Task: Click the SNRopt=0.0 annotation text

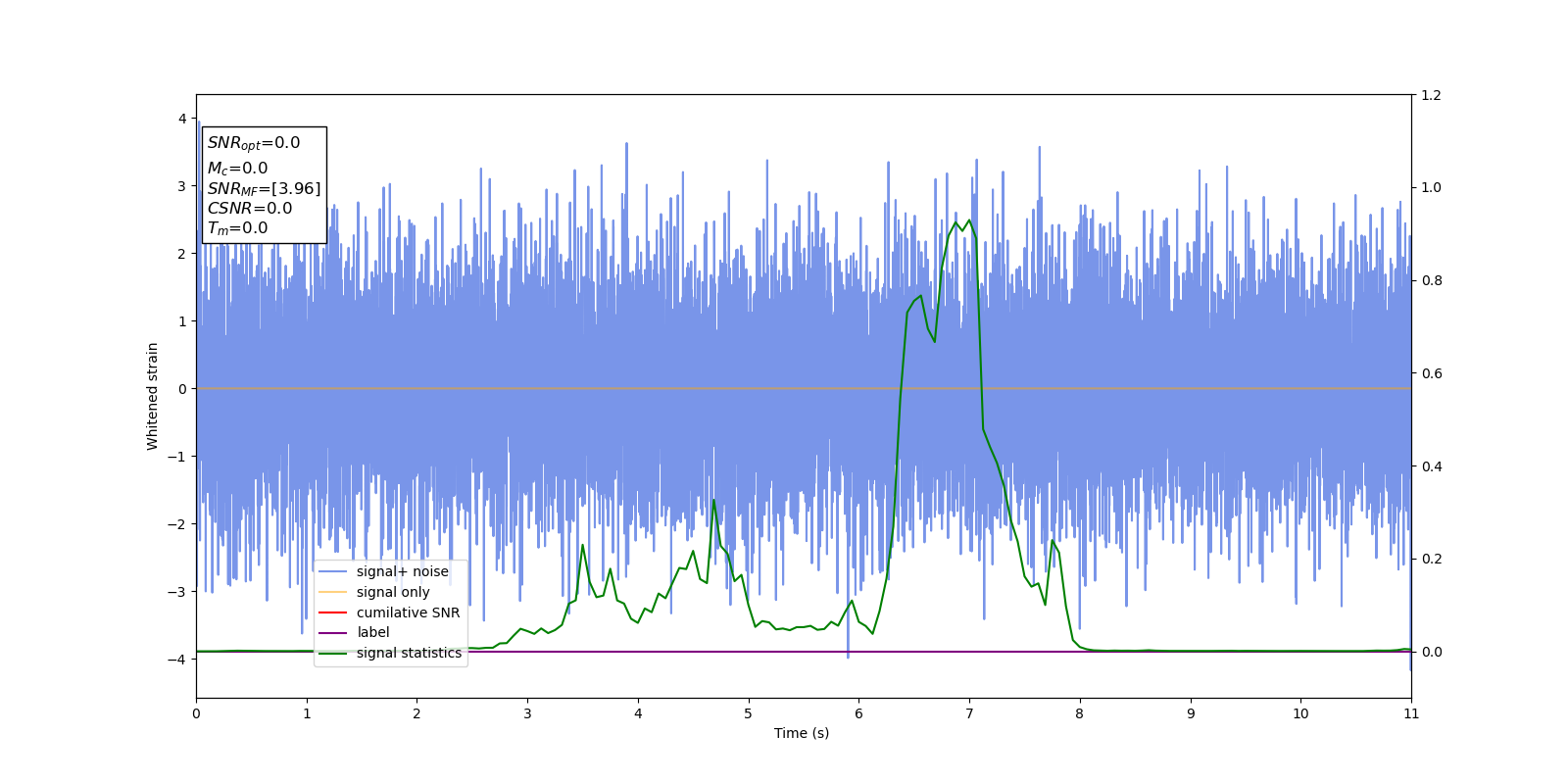Action: point(254,143)
